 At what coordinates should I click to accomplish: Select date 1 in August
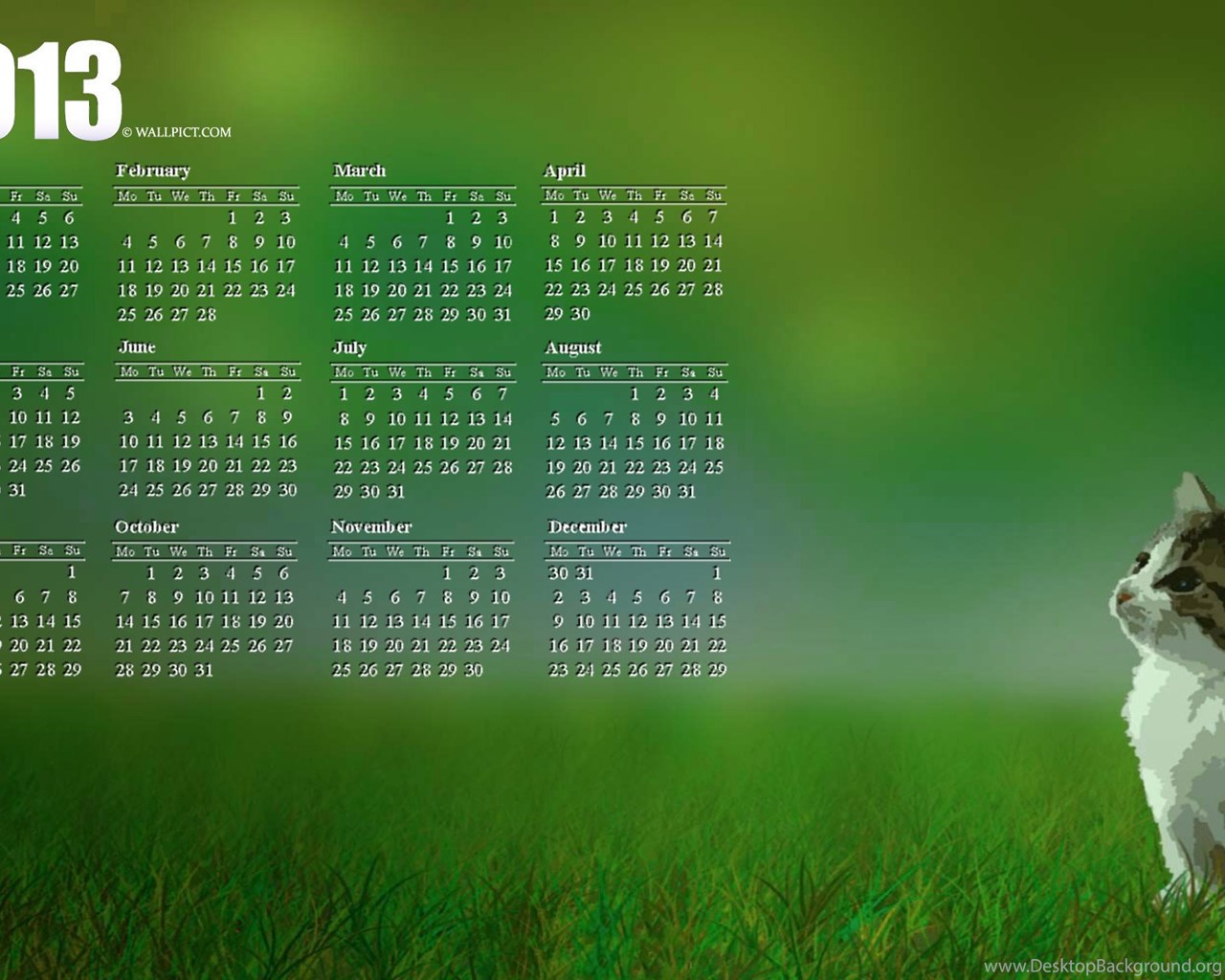(x=635, y=394)
